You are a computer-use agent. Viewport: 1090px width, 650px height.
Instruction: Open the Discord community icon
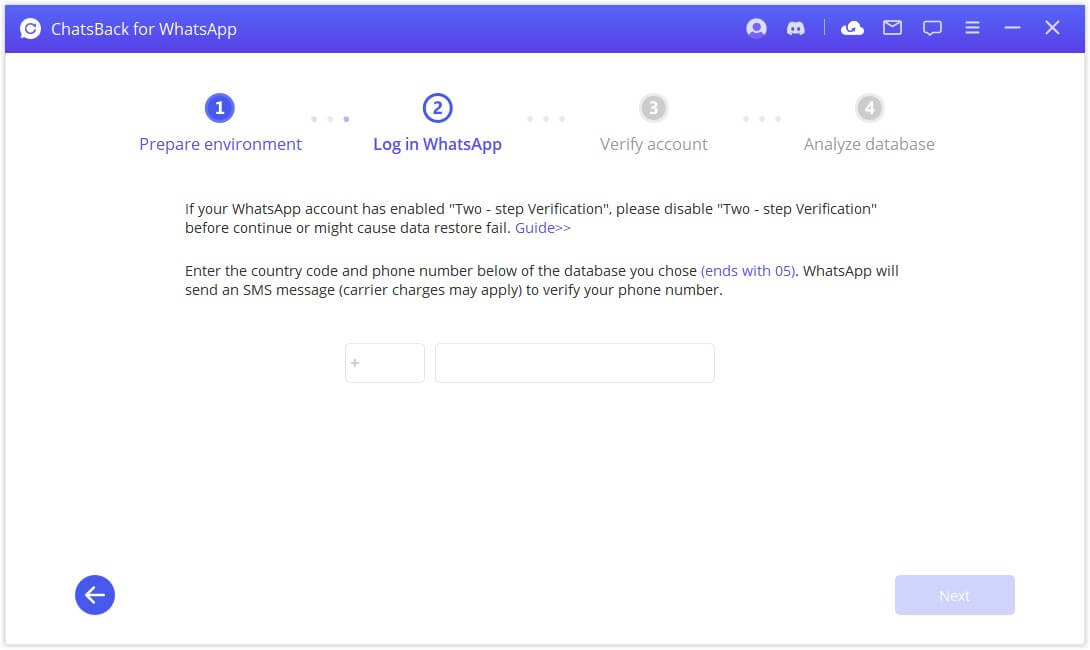pyautogui.click(x=795, y=28)
